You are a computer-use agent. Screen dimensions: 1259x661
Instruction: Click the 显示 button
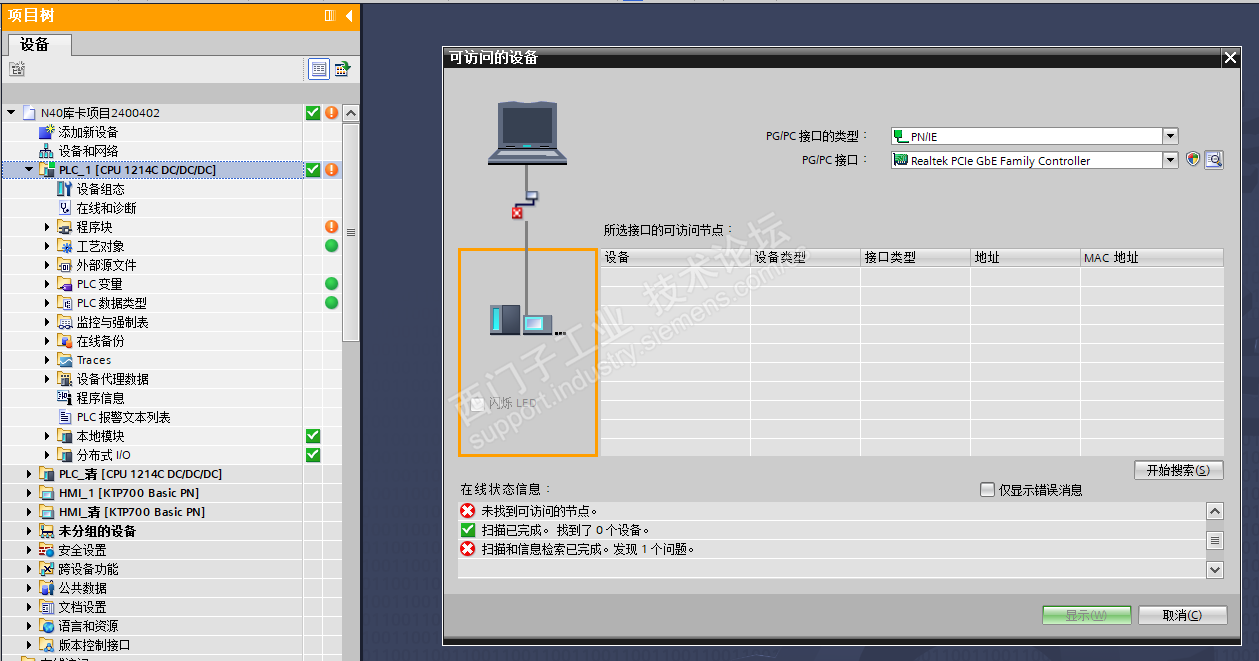click(1086, 615)
